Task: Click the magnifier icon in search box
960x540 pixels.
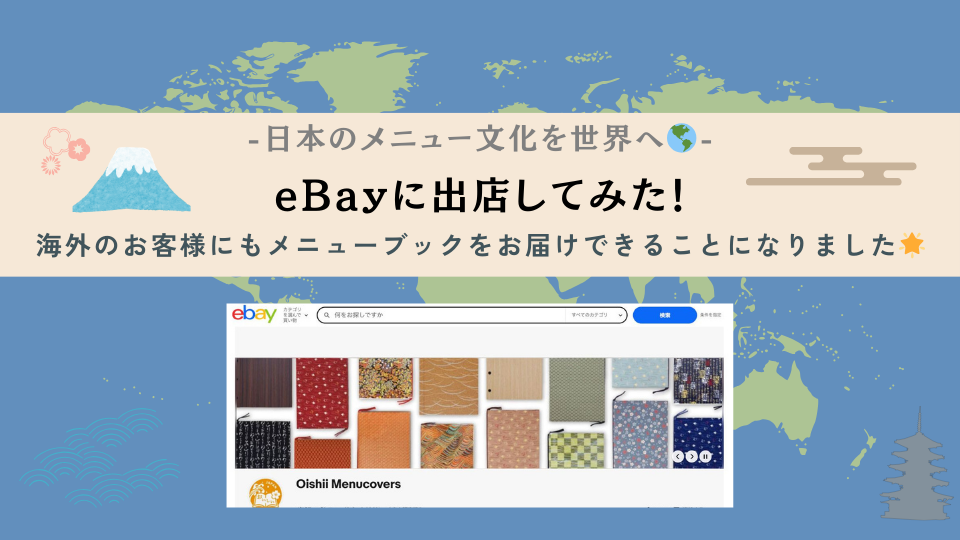Action: (x=327, y=315)
